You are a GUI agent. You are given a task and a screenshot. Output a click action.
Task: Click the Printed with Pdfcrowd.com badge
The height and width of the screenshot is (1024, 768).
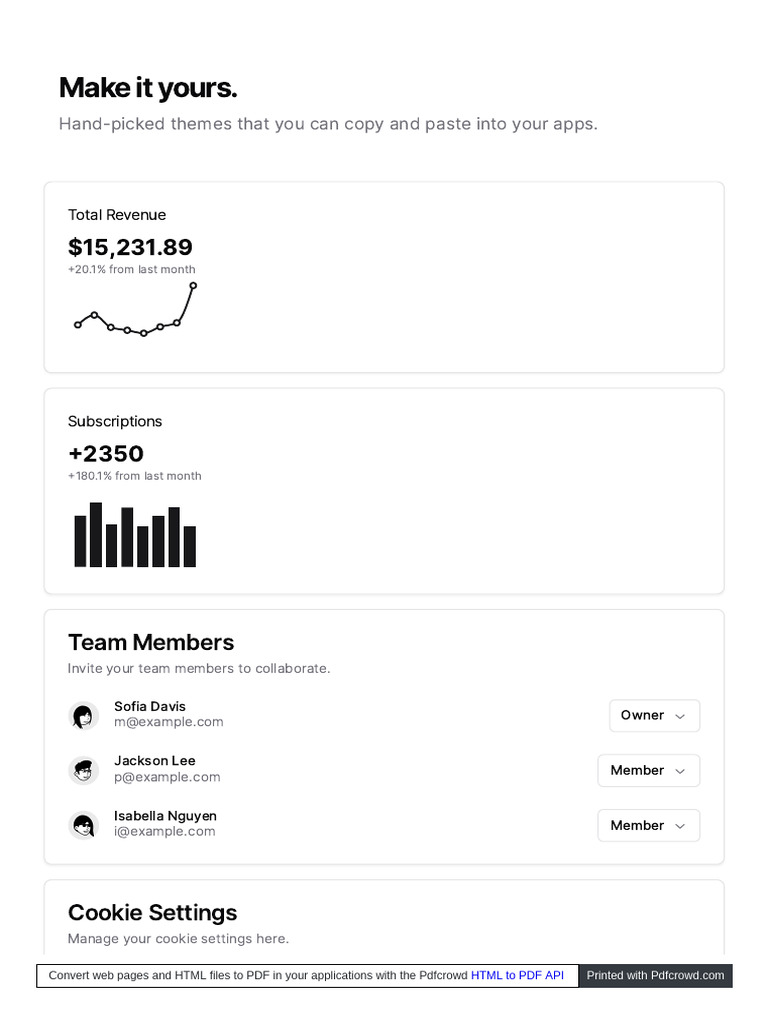pos(655,976)
